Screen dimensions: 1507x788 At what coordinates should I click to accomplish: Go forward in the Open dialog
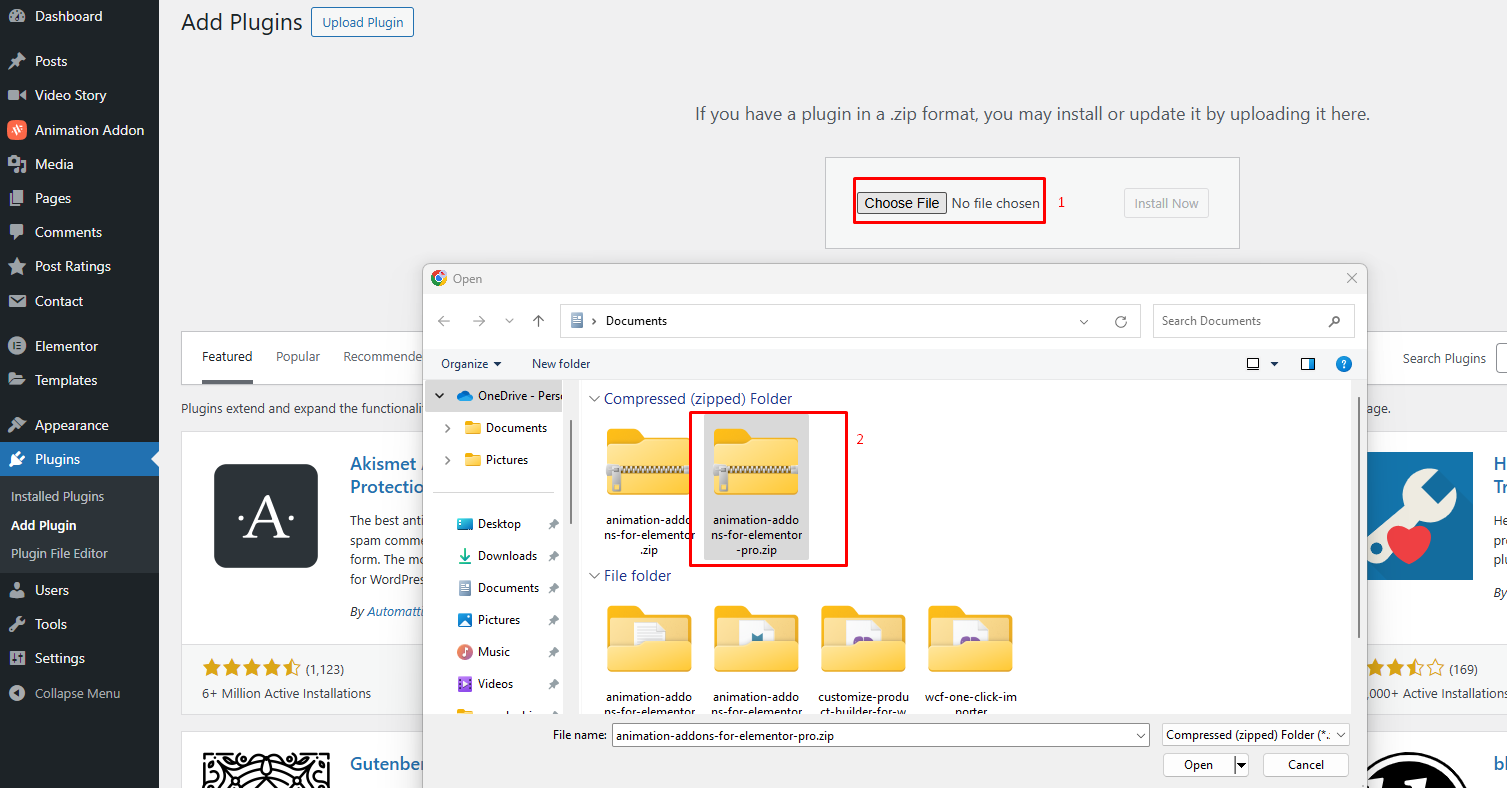coord(478,321)
